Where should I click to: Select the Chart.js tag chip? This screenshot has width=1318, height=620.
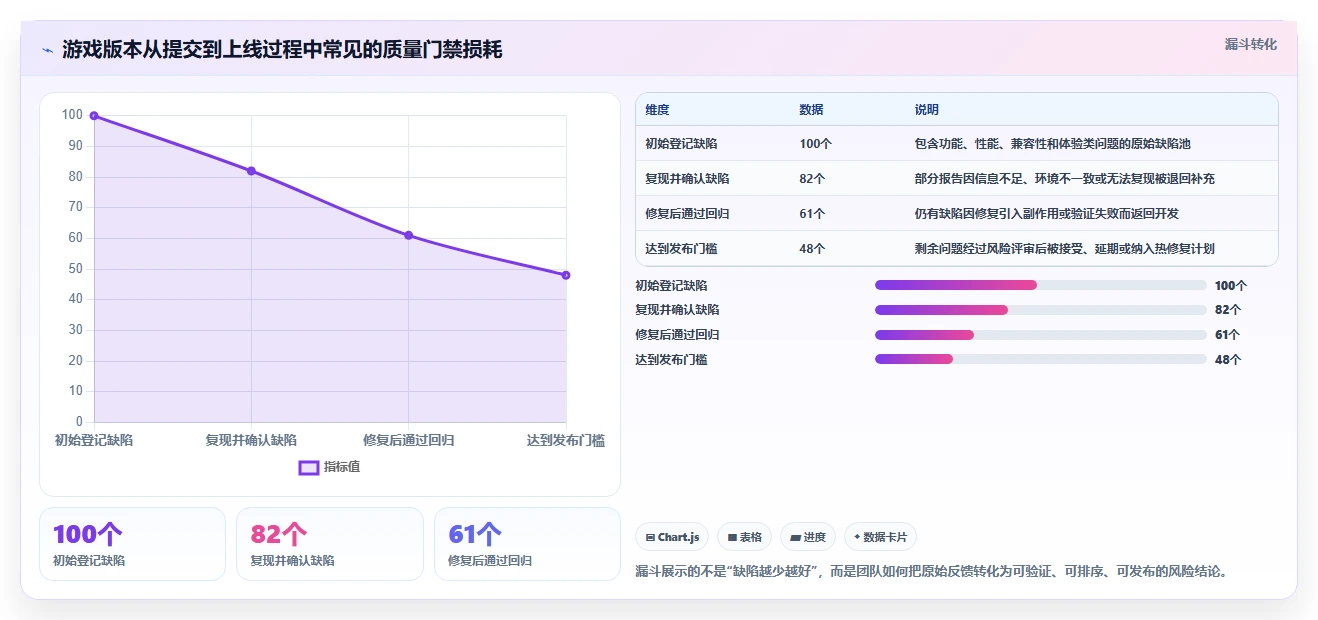[x=672, y=537]
